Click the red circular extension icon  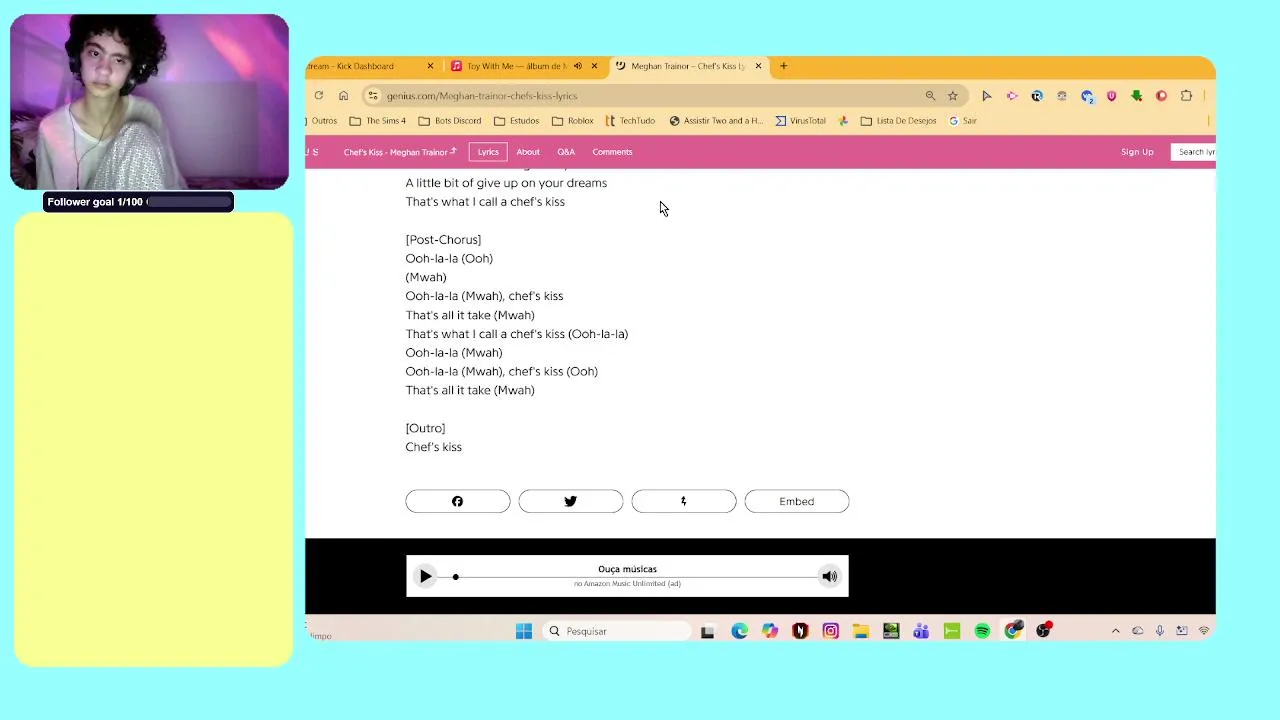(x=1161, y=96)
